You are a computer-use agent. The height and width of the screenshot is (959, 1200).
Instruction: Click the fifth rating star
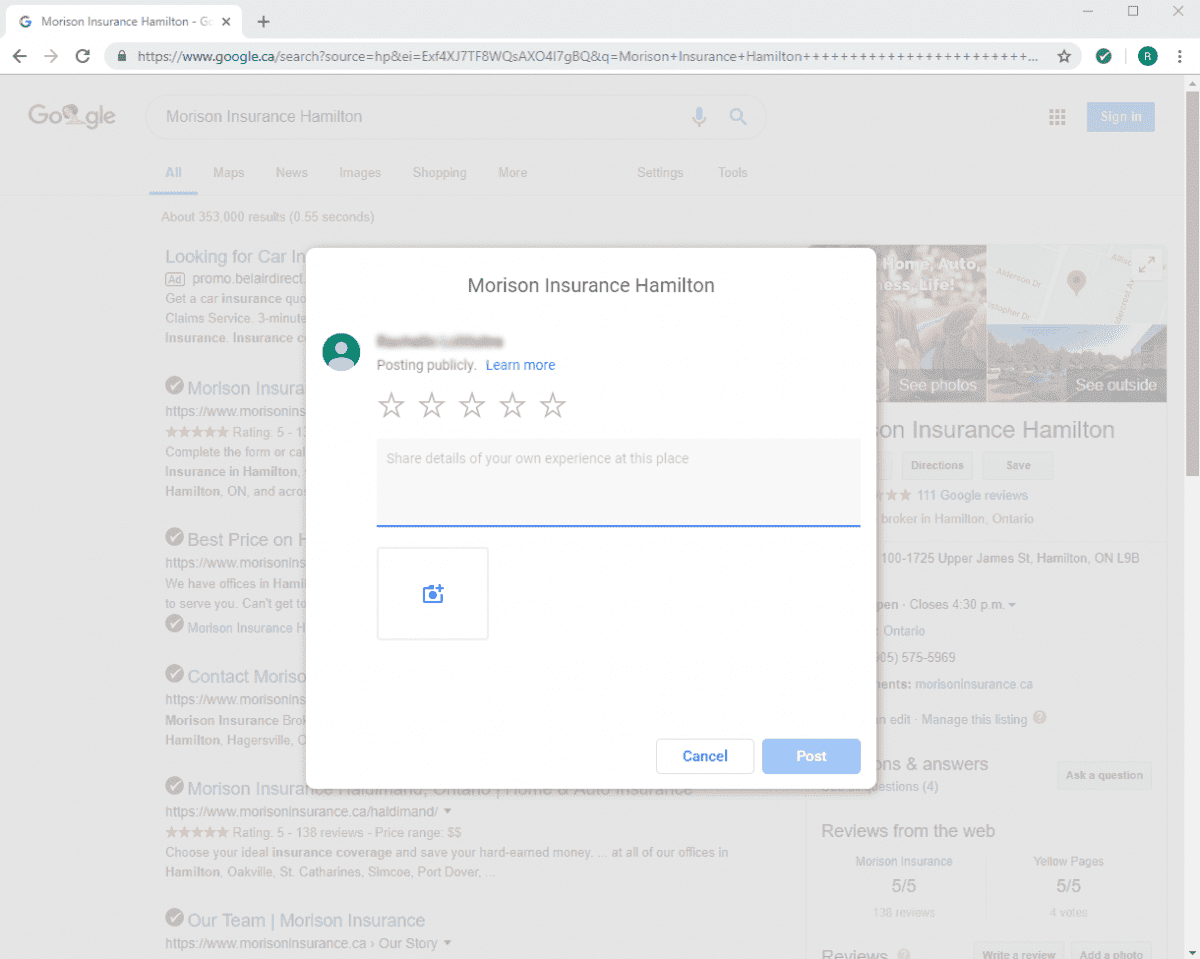(552, 405)
